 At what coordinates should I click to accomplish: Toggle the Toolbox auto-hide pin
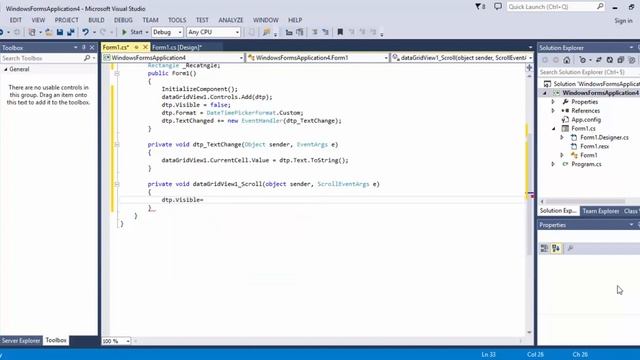84,47
